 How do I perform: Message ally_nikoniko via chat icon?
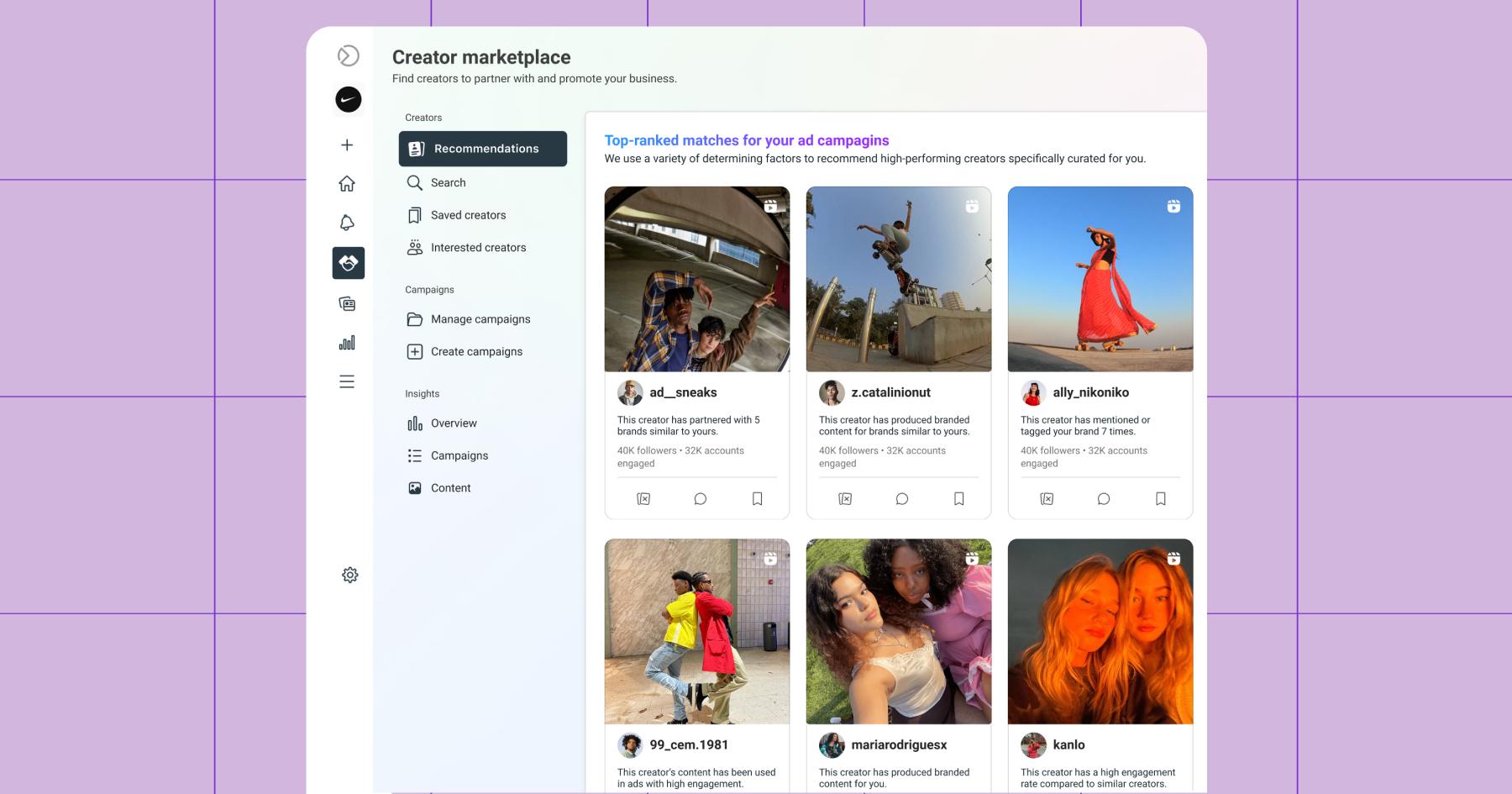(x=1104, y=499)
